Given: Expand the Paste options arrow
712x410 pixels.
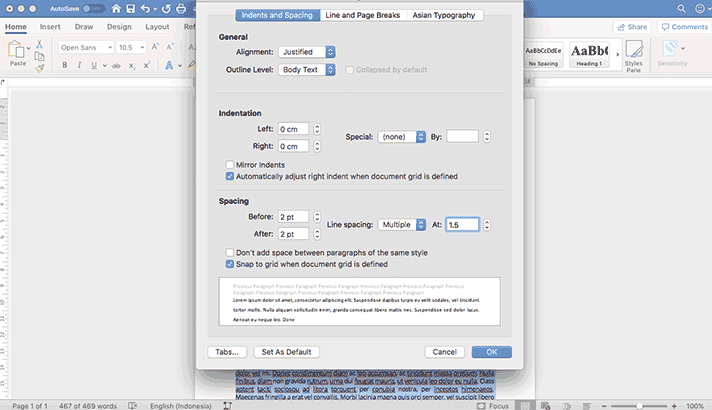Looking at the screenshot, I should click(x=29, y=48).
